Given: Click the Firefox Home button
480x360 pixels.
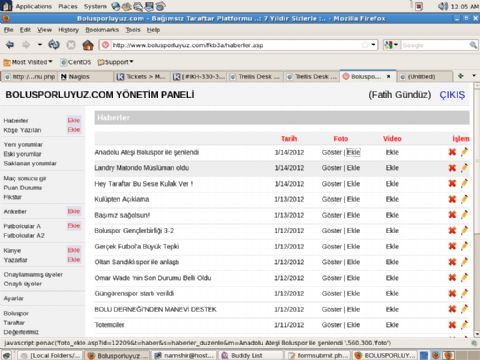Looking at the screenshot, I should [x=88, y=45].
